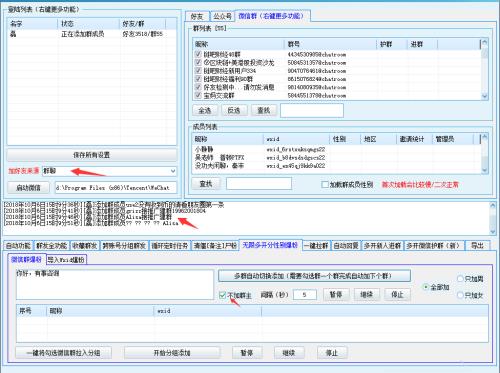Click the log panel scroll-up arrow
The width and height of the screenshot is (500, 373).
pos(493,206)
